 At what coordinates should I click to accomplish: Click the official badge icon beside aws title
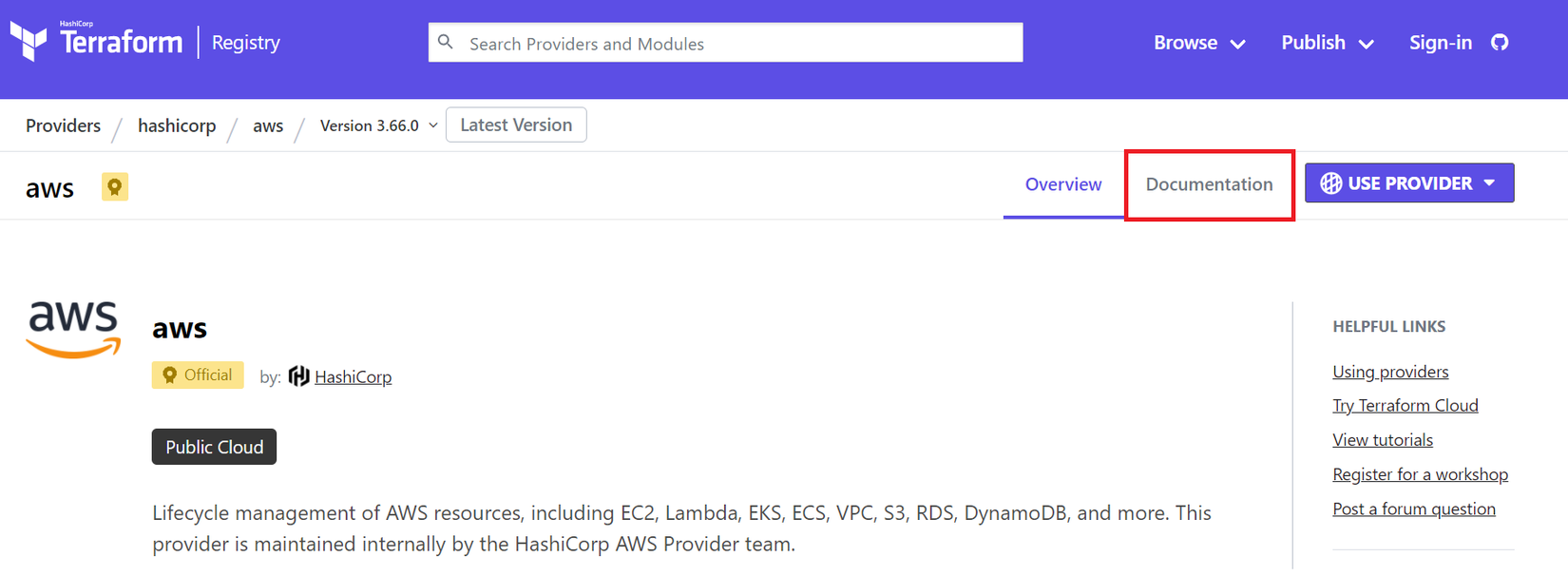click(x=115, y=187)
